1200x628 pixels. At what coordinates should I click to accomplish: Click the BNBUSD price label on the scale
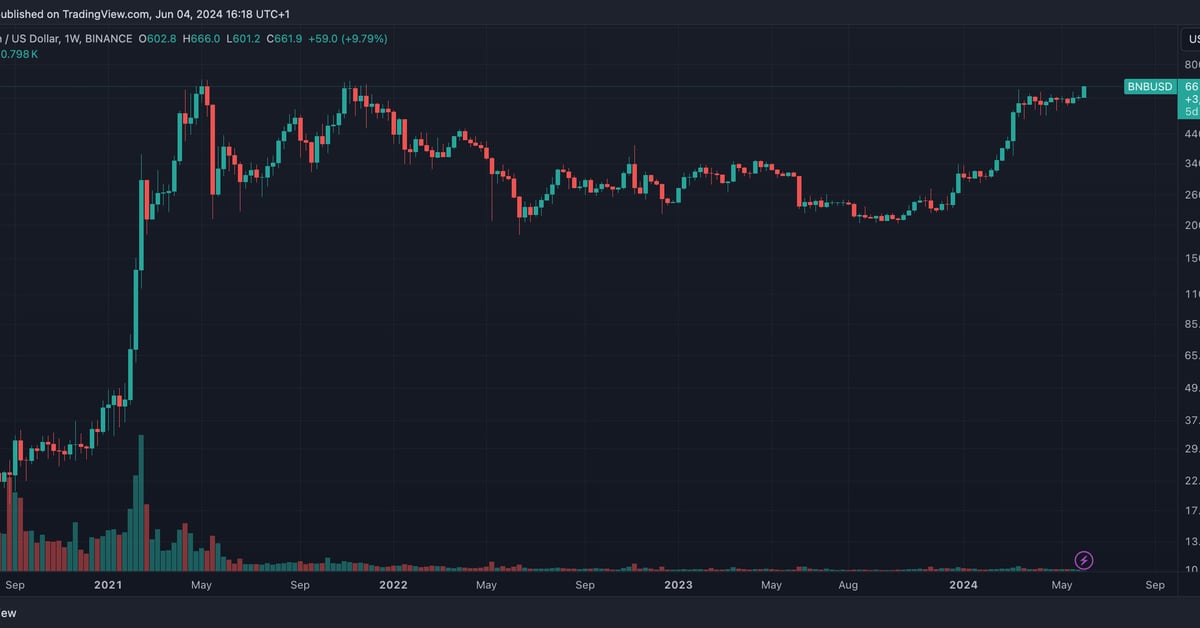pyautogui.click(x=1150, y=87)
